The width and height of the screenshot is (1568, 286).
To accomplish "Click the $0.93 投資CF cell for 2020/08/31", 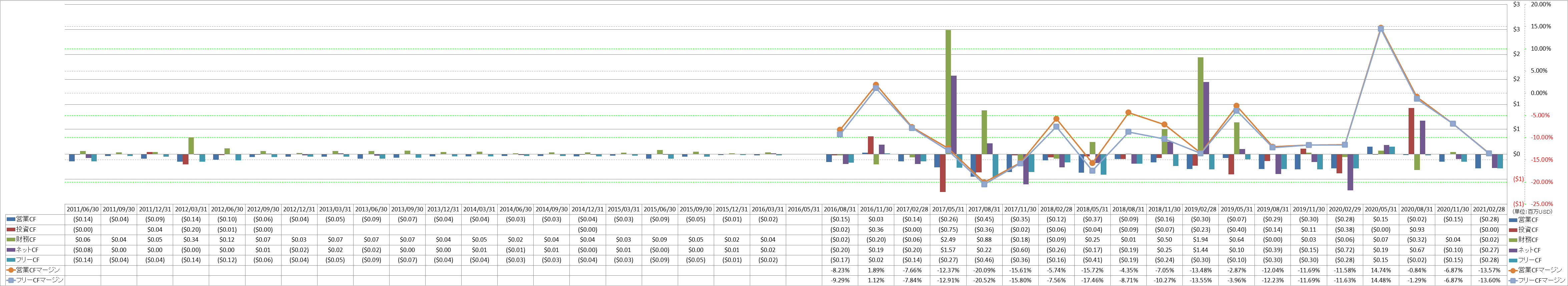I will click(x=1417, y=229).
